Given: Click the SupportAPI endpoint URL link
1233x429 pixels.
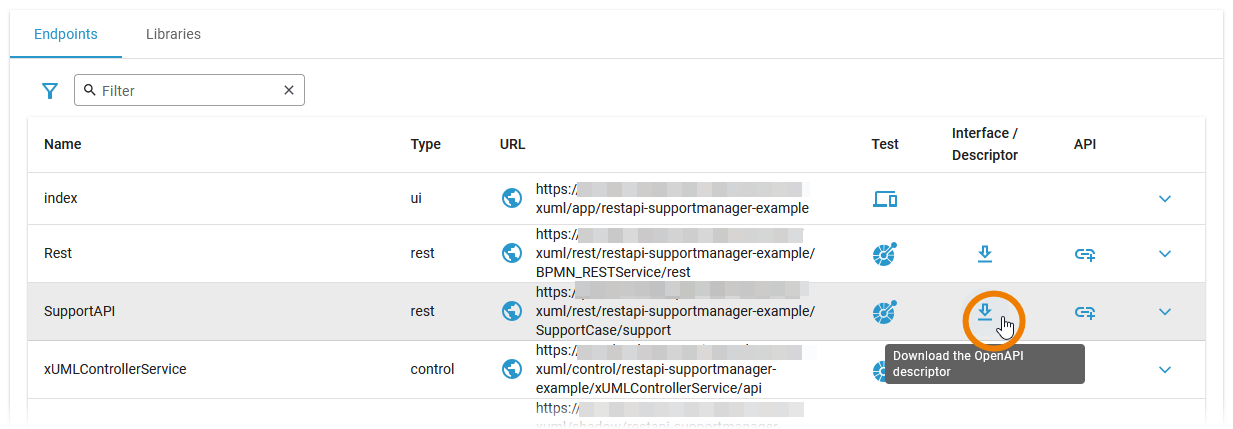Looking at the screenshot, I should [x=675, y=311].
